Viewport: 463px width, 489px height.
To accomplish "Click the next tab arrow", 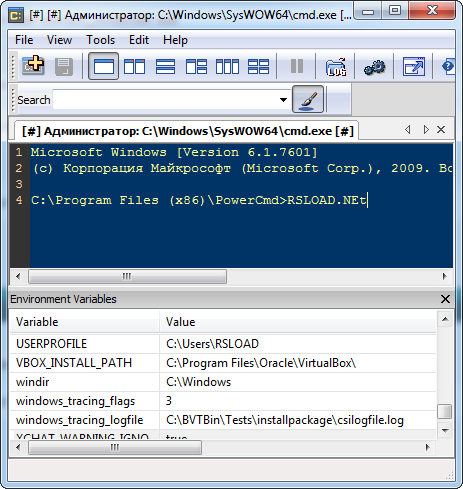I will 426,129.
